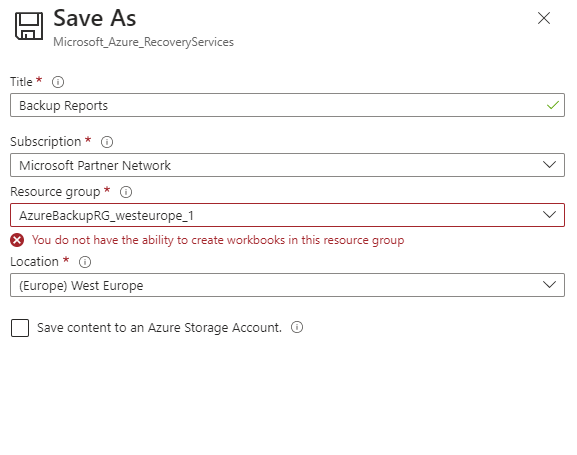This screenshot has height=455, width=577.
Task: Click AzureBackupRG_westeurope_1 resource group box
Action: click(x=287, y=215)
